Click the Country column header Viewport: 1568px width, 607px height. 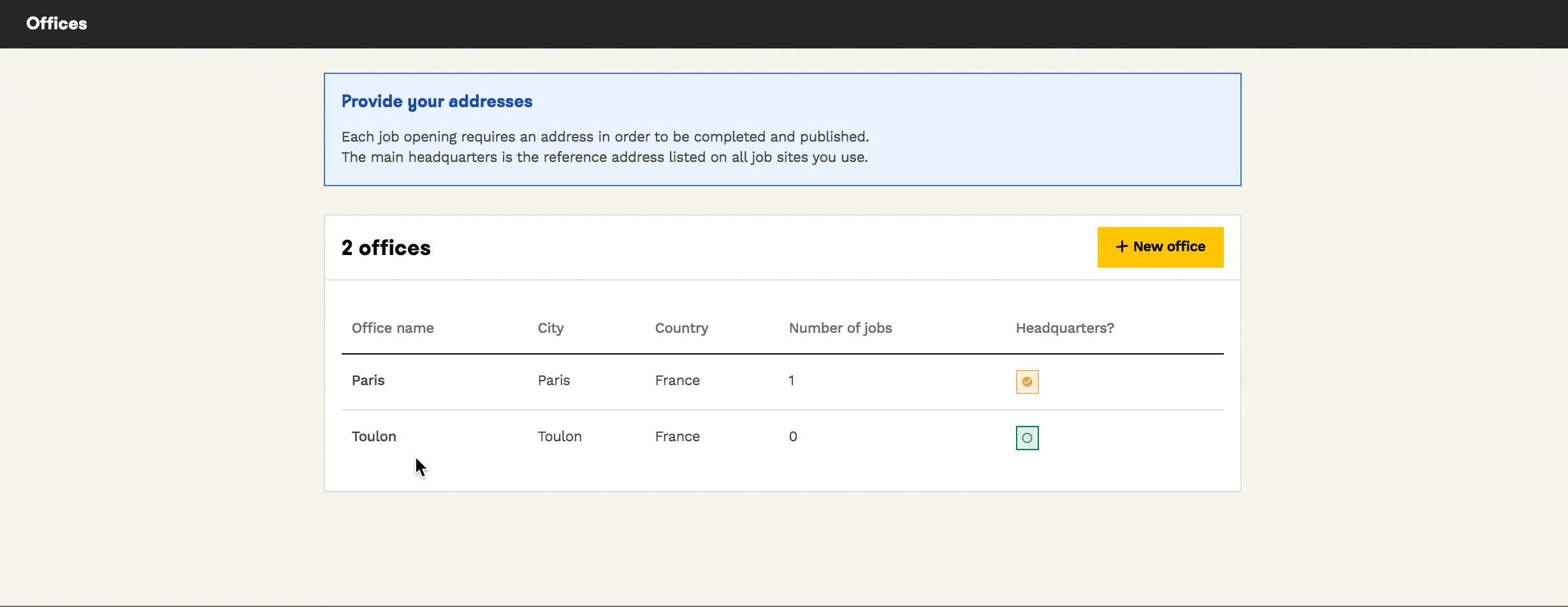click(681, 328)
